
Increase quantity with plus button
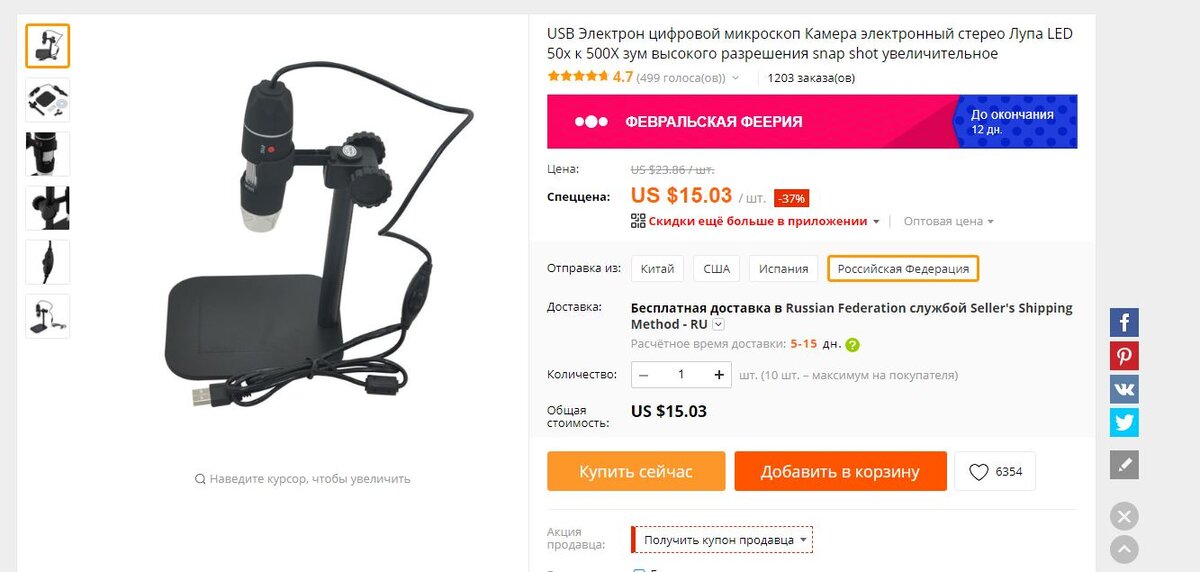coord(719,375)
